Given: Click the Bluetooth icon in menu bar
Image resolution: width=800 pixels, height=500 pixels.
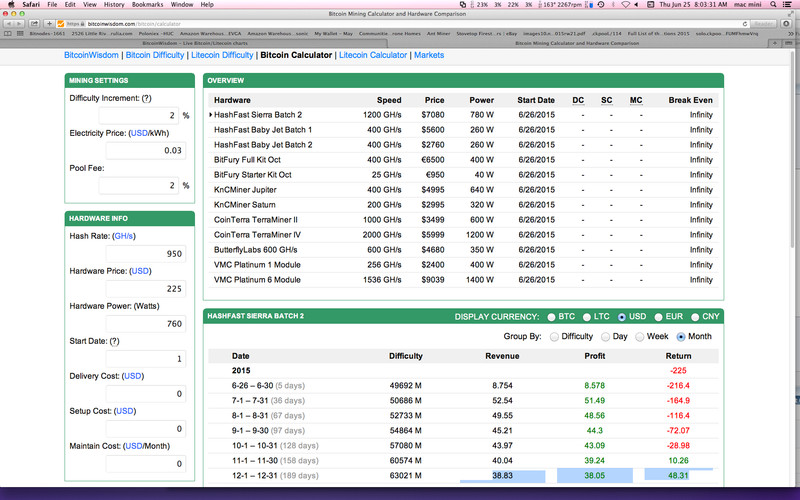Looking at the screenshot, I should [614, 4].
